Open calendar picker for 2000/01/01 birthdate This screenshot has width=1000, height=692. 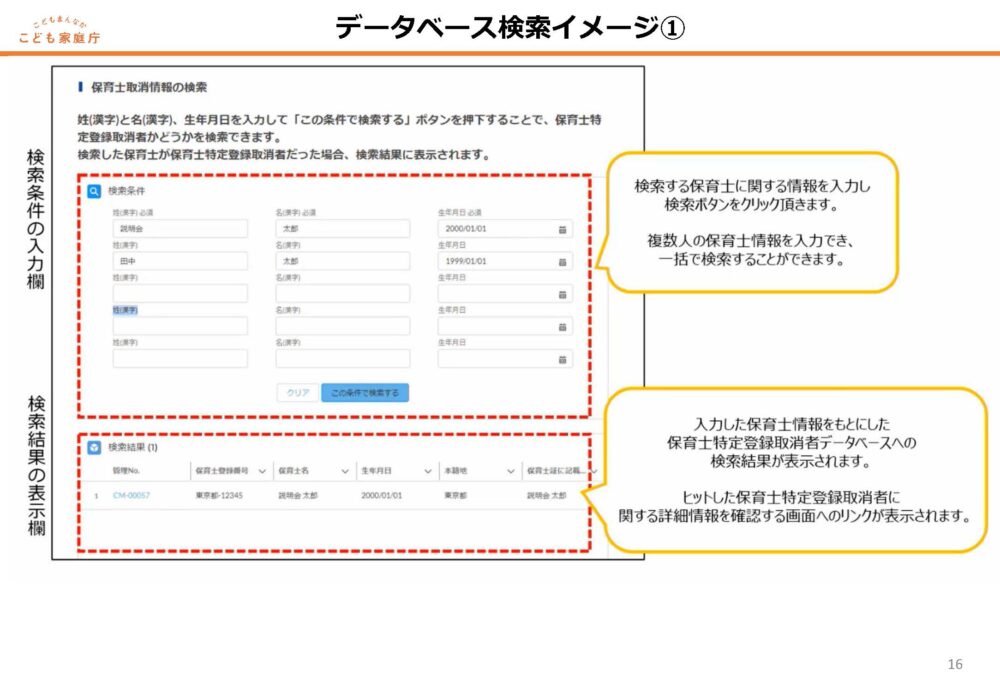(562, 229)
